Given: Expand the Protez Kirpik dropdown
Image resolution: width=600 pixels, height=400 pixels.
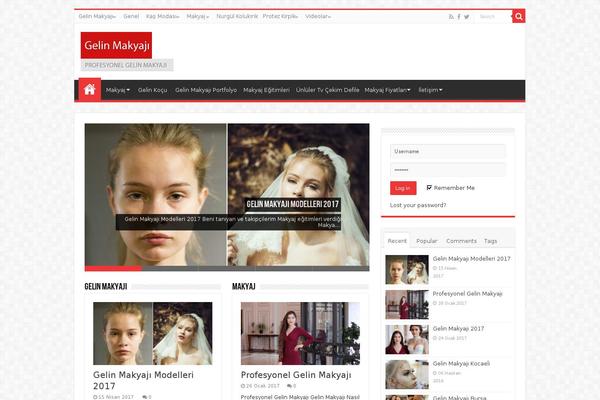Looking at the screenshot, I should click(x=280, y=16).
